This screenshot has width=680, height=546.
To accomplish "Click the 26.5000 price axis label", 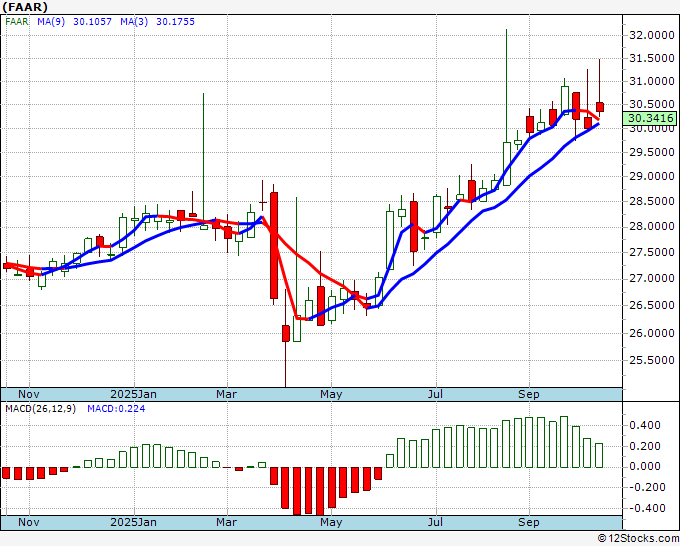I will coord(651,305).
